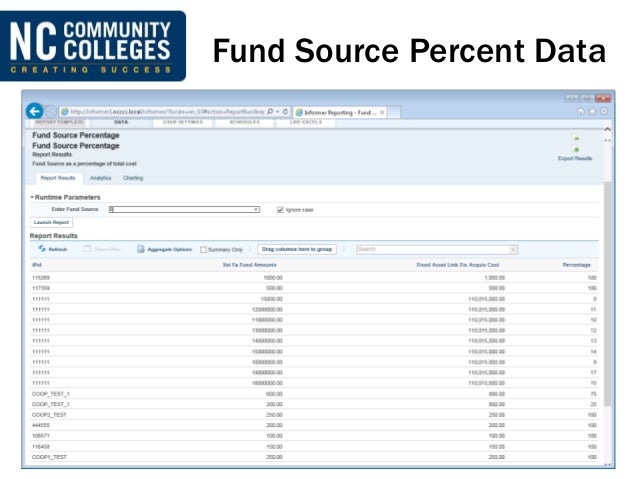Select the COOP2_TEST row
This screenshot has width=638, height=479.
pos(314,415)
